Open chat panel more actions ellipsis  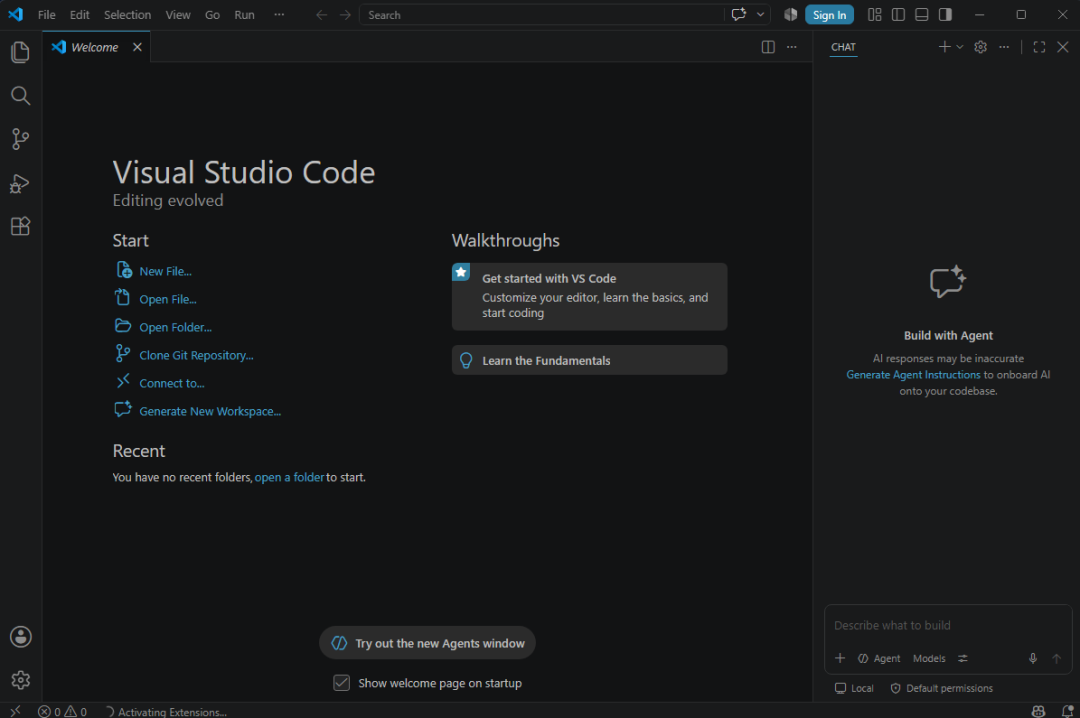1004,47
